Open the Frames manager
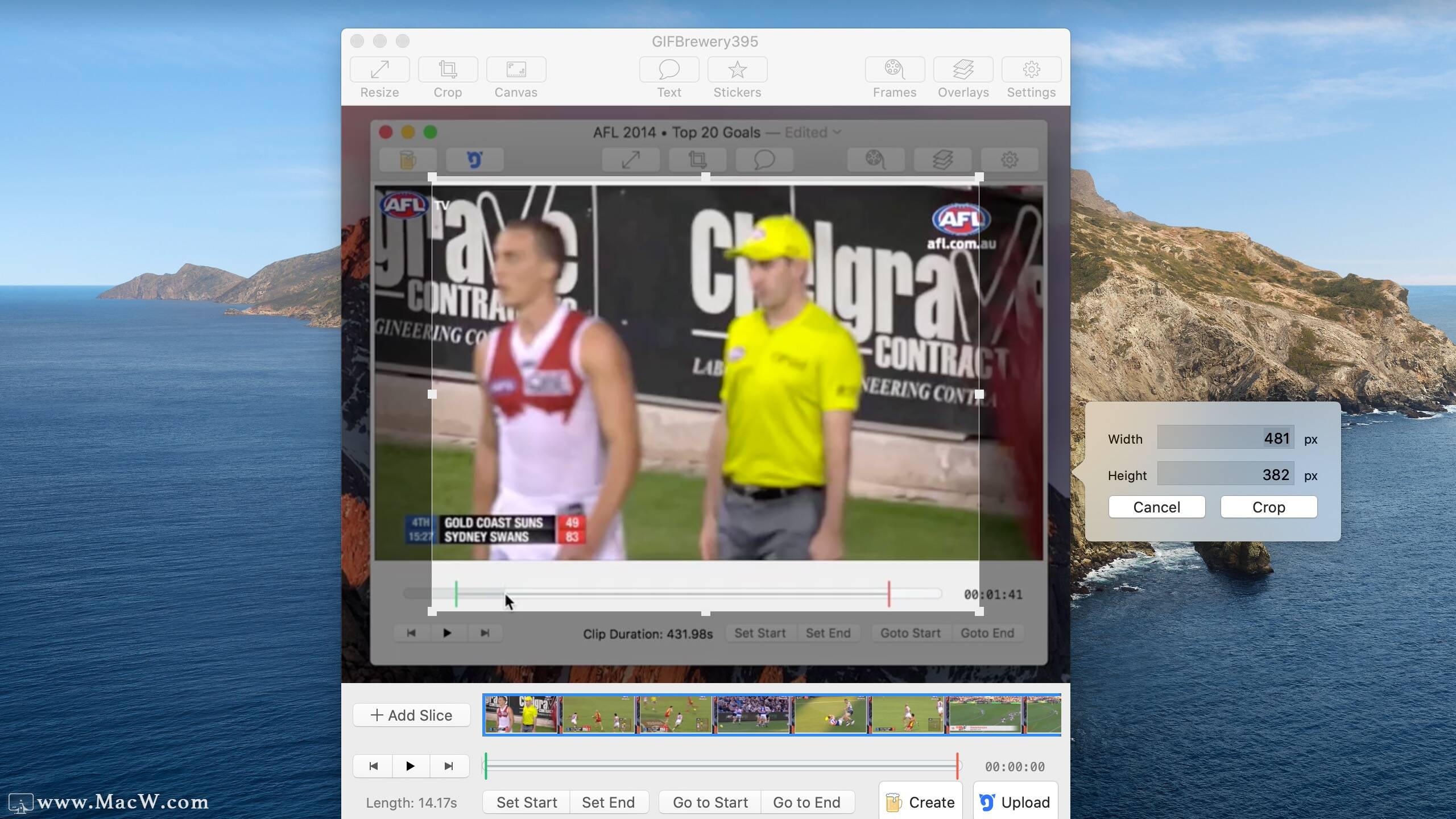 [x=895, y=69]
